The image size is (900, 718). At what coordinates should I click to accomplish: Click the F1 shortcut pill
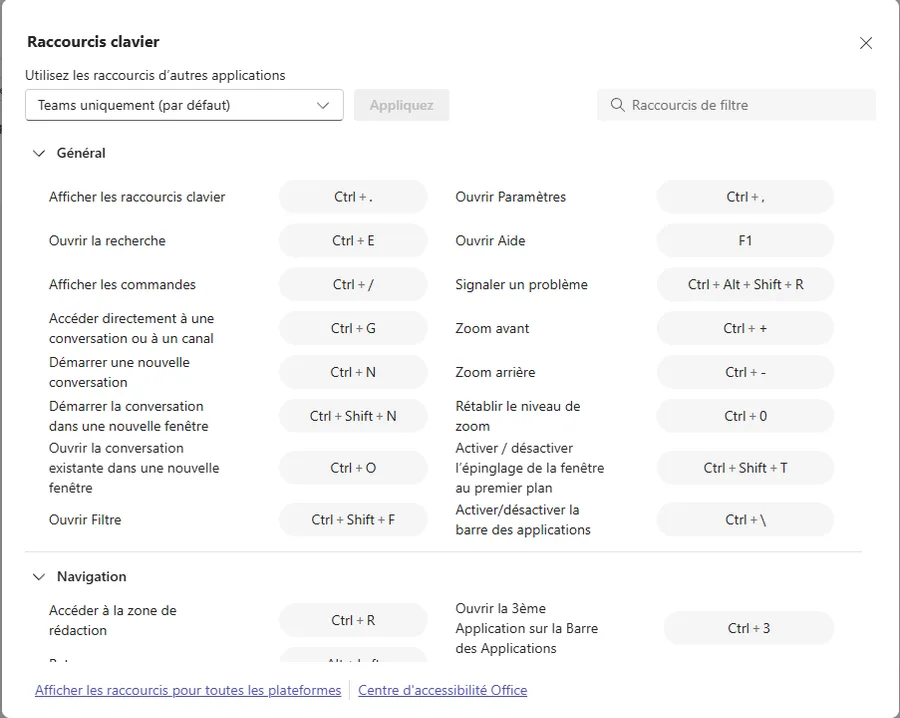click(745, 240)
